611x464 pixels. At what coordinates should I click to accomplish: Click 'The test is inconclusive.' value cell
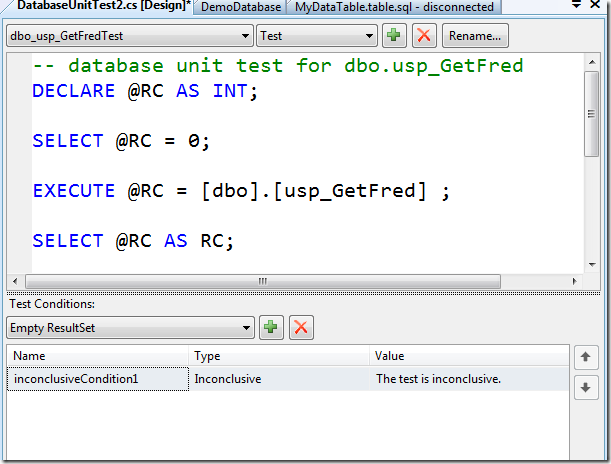pos(469,379)
